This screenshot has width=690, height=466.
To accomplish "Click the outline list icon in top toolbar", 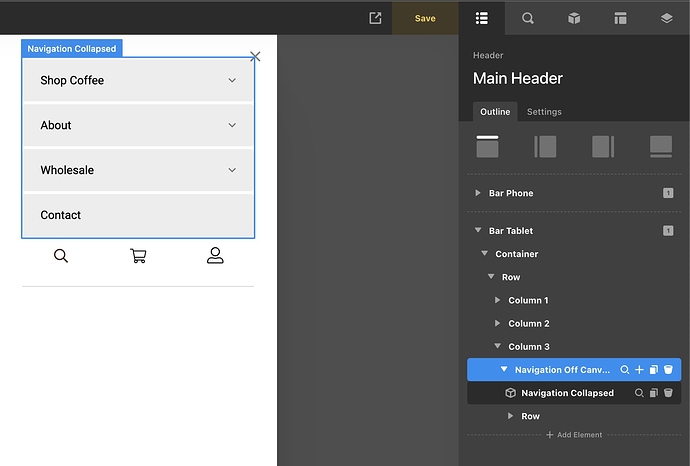I will (x=482, y=18).
